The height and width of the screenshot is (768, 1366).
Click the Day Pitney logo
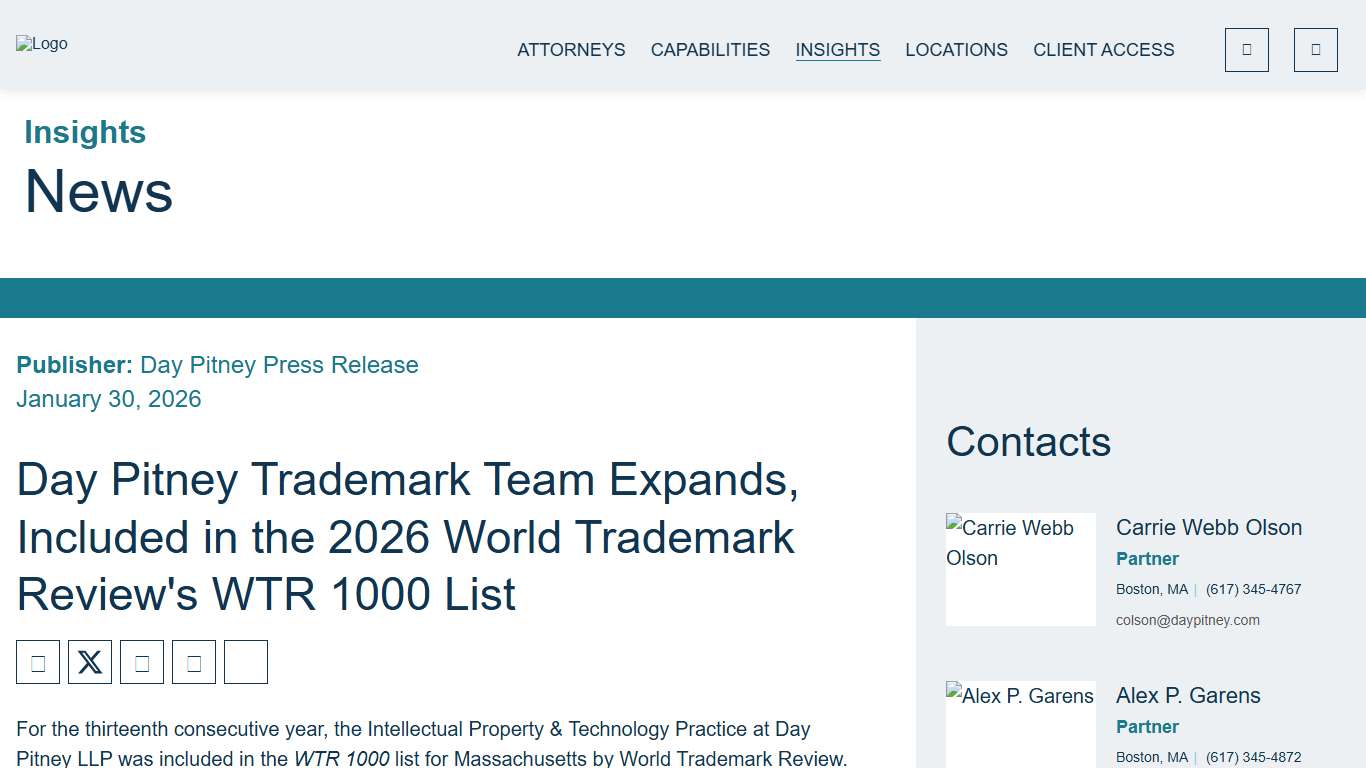click(x=42, y=43)
